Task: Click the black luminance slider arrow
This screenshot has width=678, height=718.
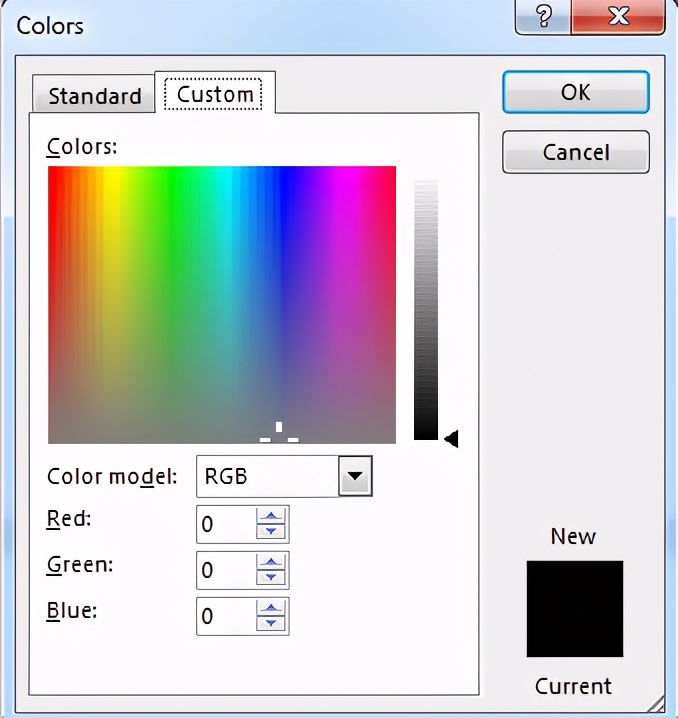Action: (x=451, y=439)
